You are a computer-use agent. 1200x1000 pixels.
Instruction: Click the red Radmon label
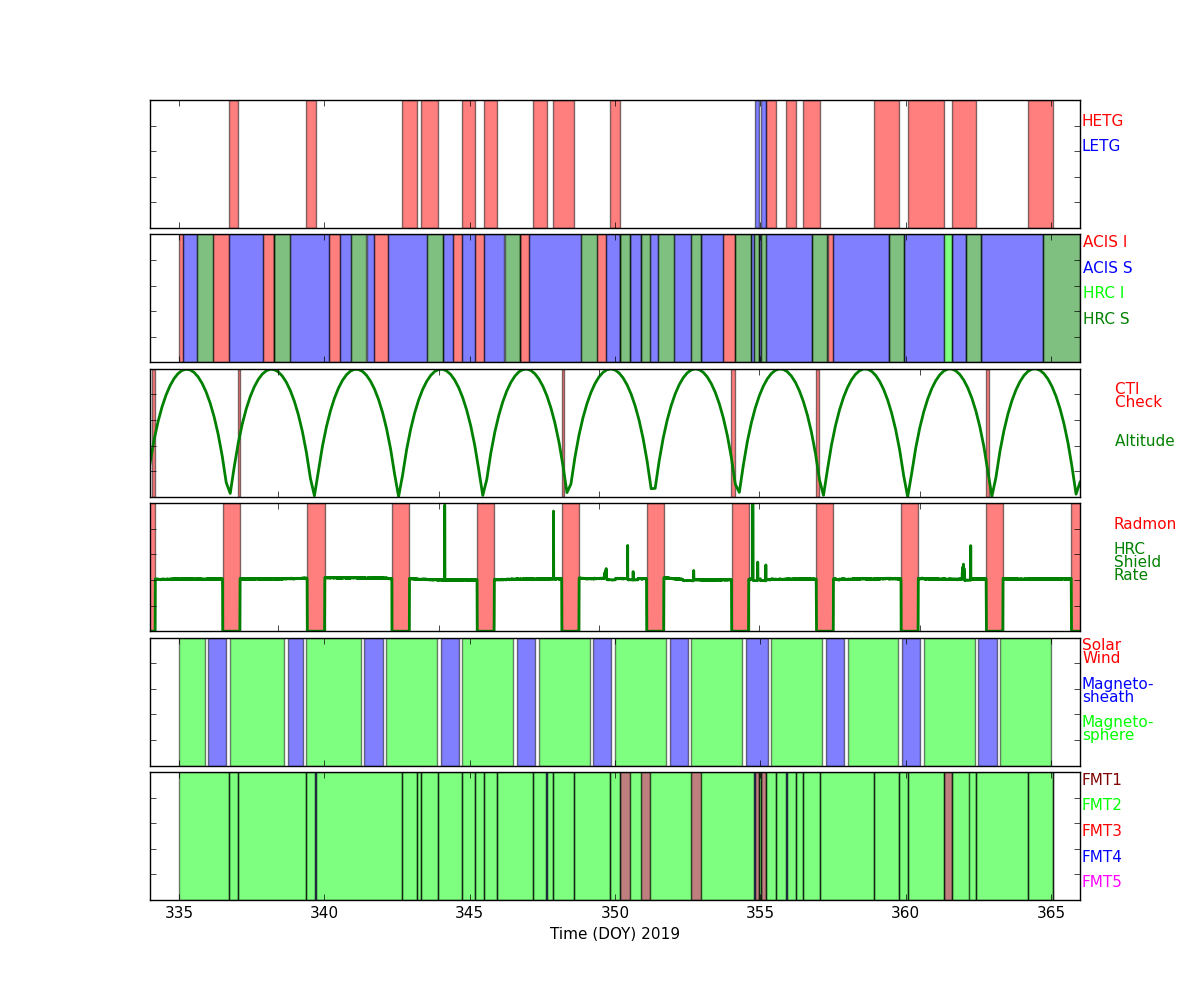[1144, 524]
